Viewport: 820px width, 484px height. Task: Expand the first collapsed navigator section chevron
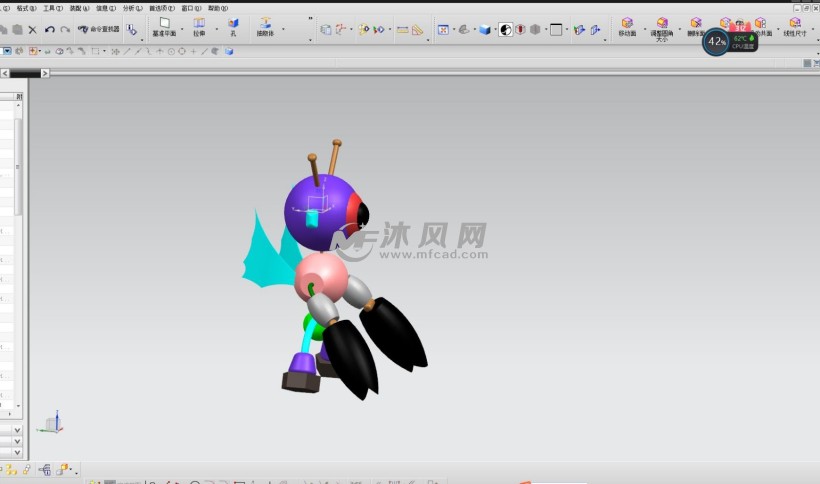coord(17,430)
